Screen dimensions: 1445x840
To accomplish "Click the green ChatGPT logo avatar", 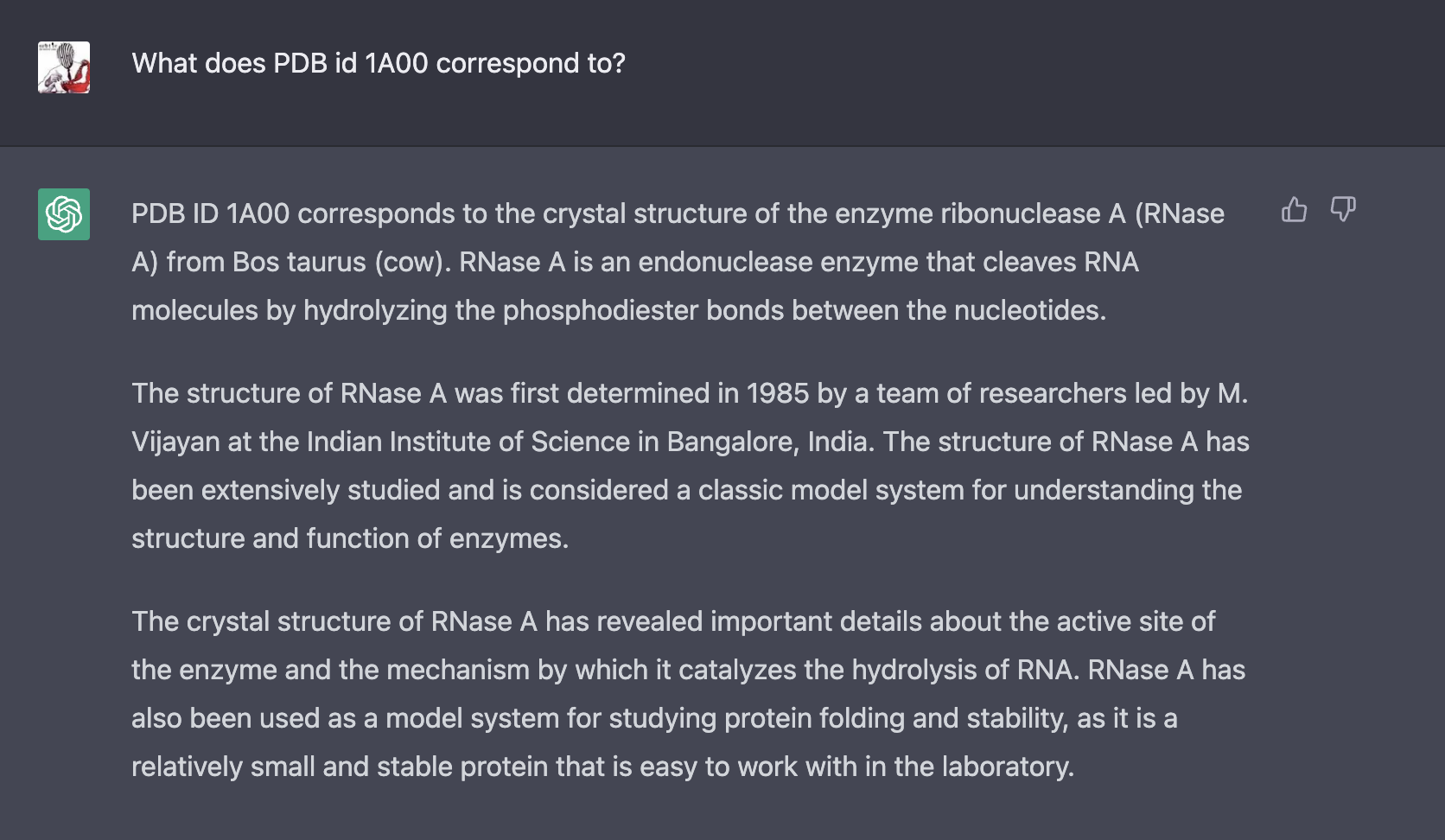I will tap(64, 214).
